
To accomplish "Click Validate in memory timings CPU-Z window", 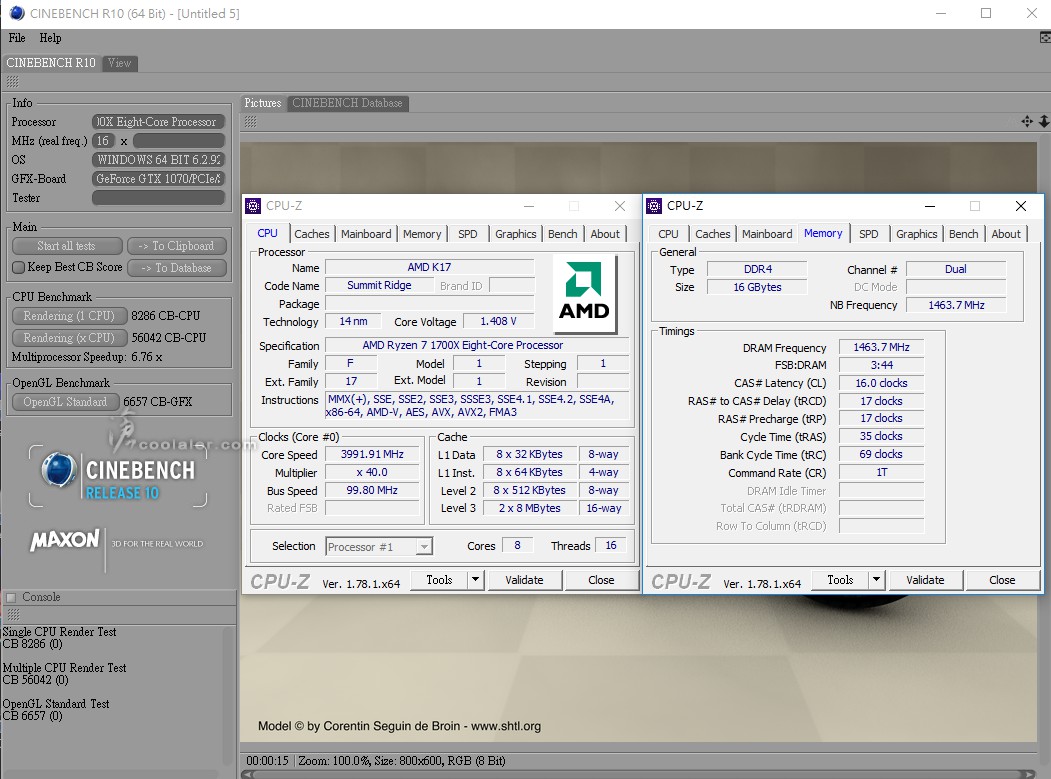I will point(925,580).
